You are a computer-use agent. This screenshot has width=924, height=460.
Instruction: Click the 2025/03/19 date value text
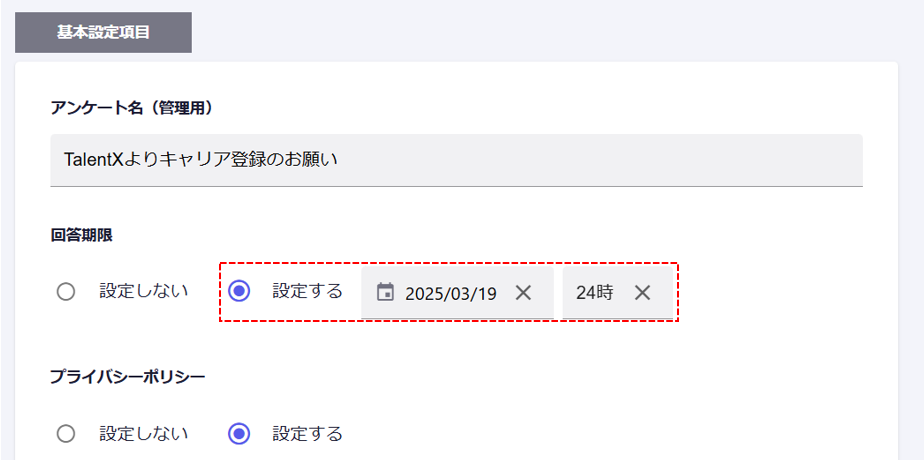click(450, 293)
